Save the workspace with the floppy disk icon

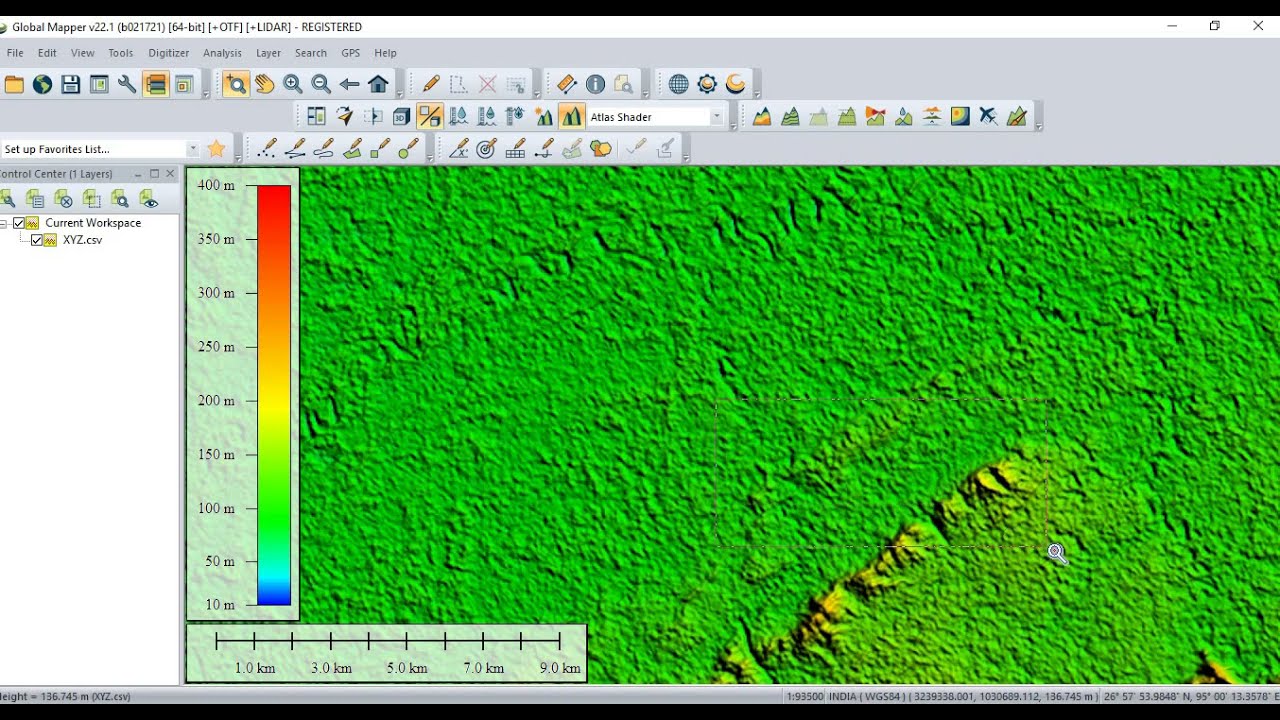coord(70,85)
